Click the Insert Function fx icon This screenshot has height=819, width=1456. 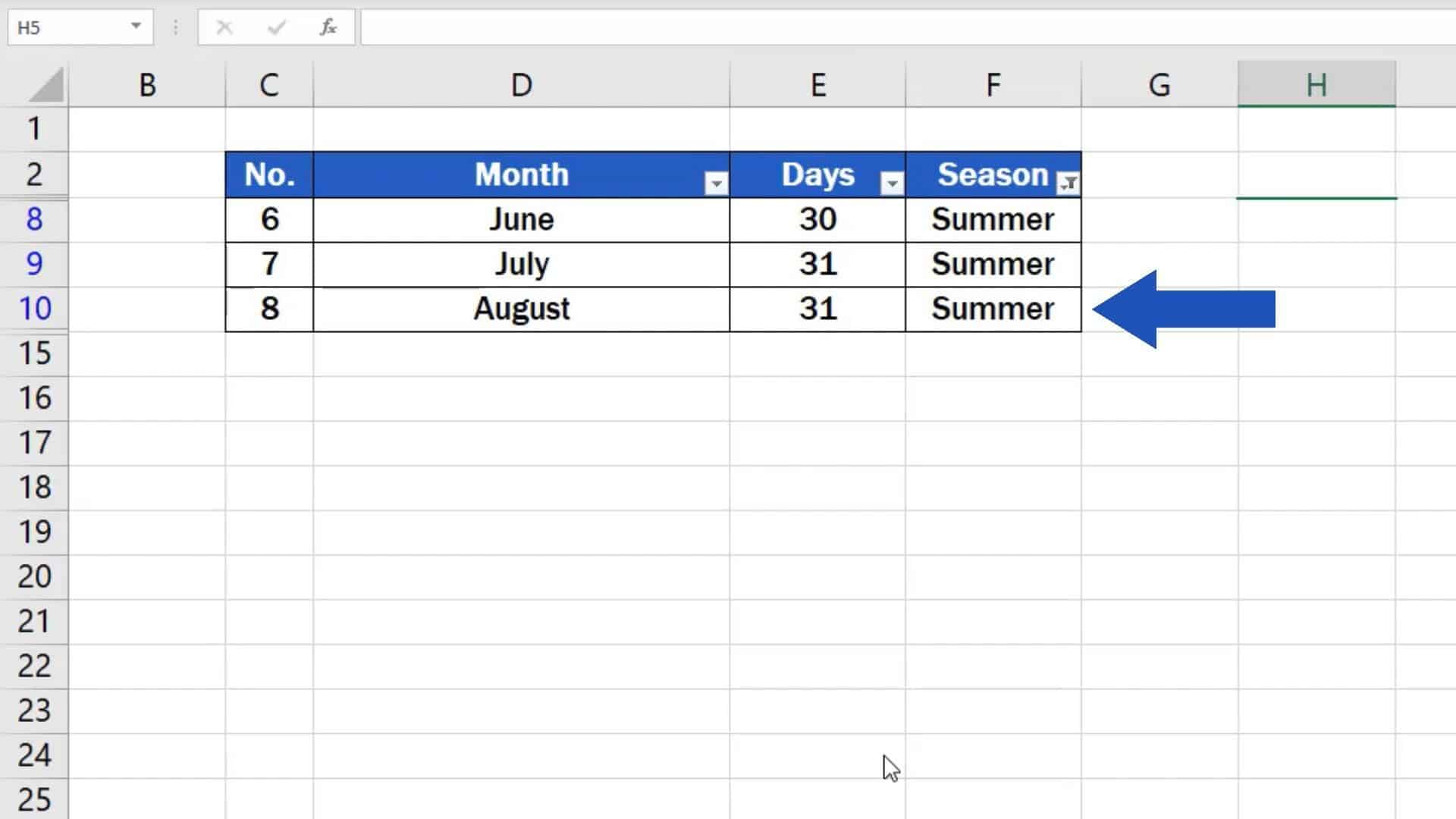[x=328, y=28]
